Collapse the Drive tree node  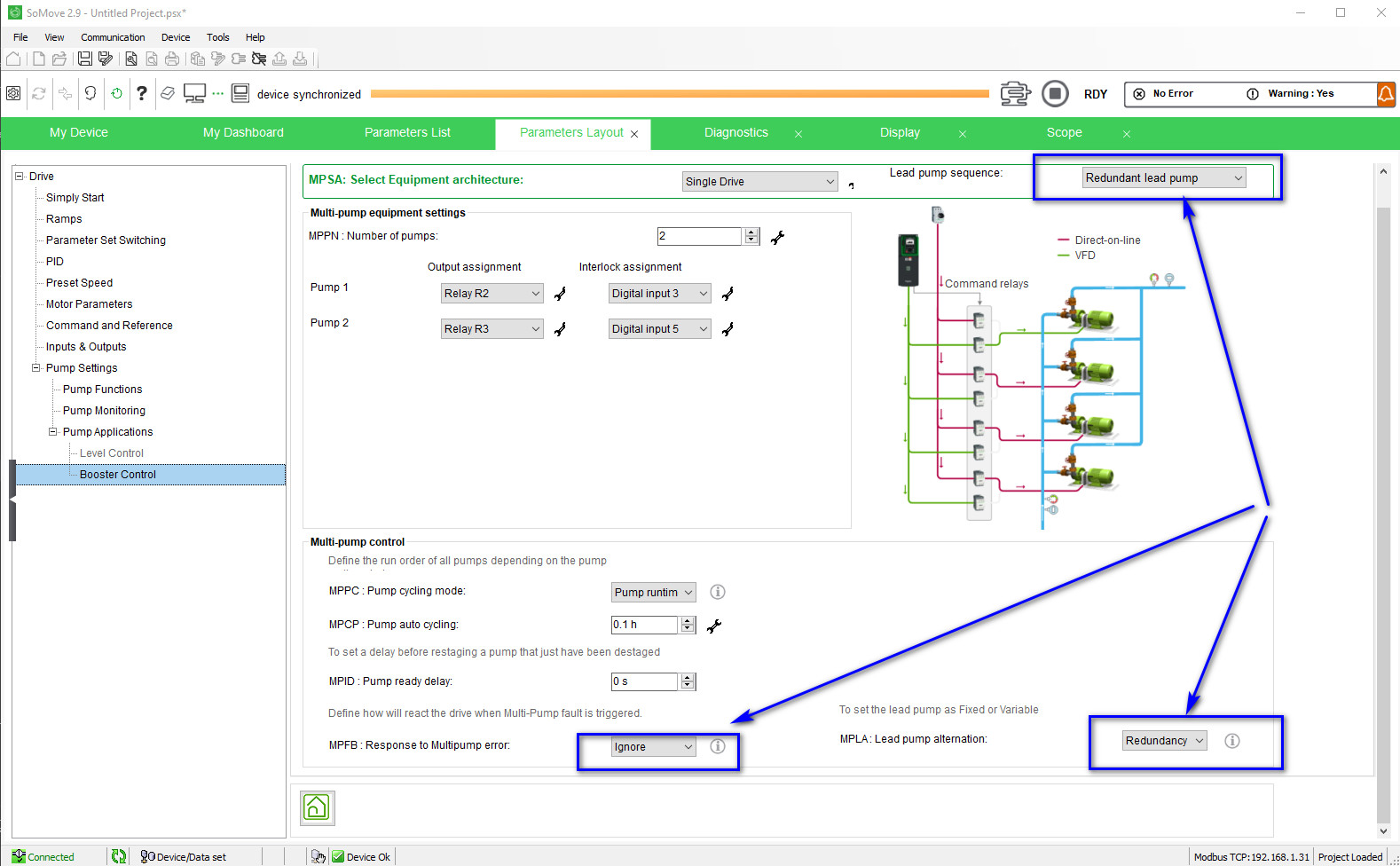pos(20,176)
